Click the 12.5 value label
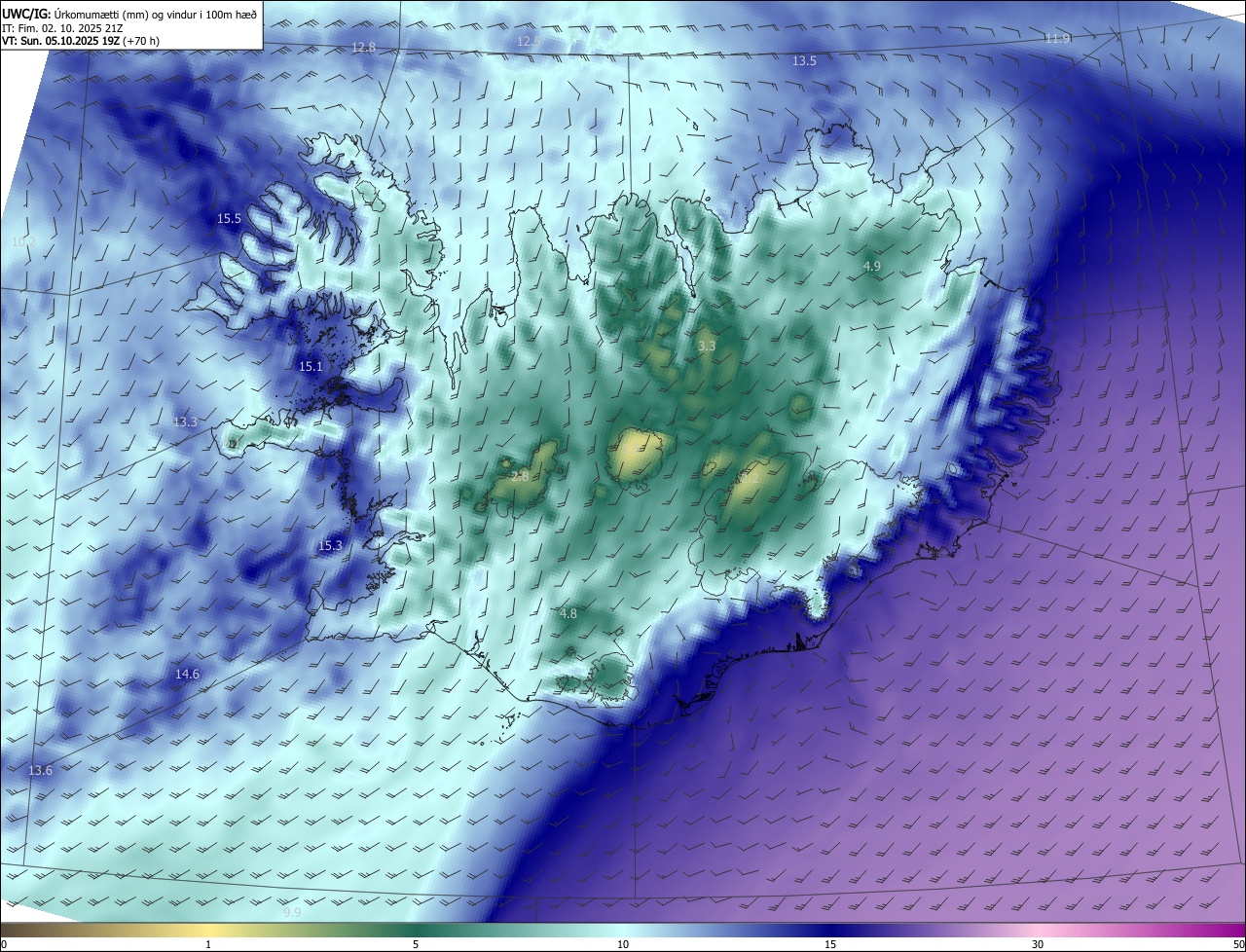The image size is (1246, 952). click(x=528, y=42)
